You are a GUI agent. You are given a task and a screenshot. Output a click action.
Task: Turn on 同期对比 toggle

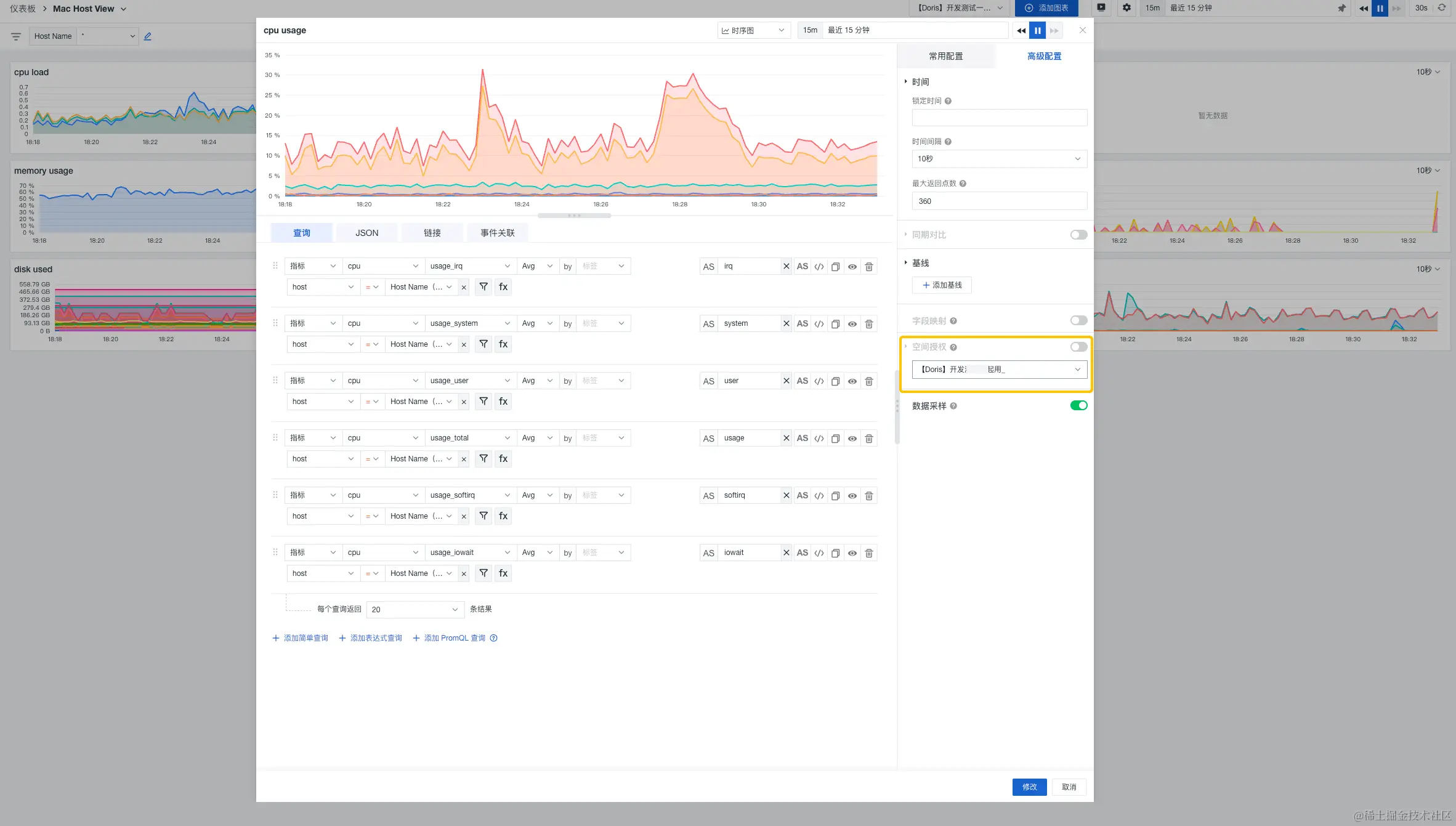tap(1078, 235)
